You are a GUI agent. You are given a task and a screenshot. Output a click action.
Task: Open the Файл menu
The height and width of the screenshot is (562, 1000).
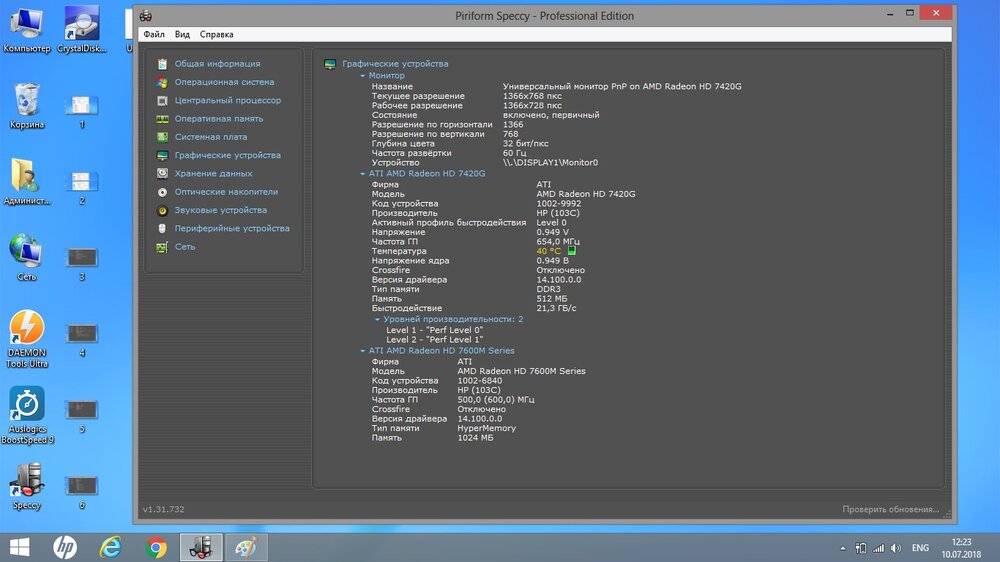tap(153, 34)
